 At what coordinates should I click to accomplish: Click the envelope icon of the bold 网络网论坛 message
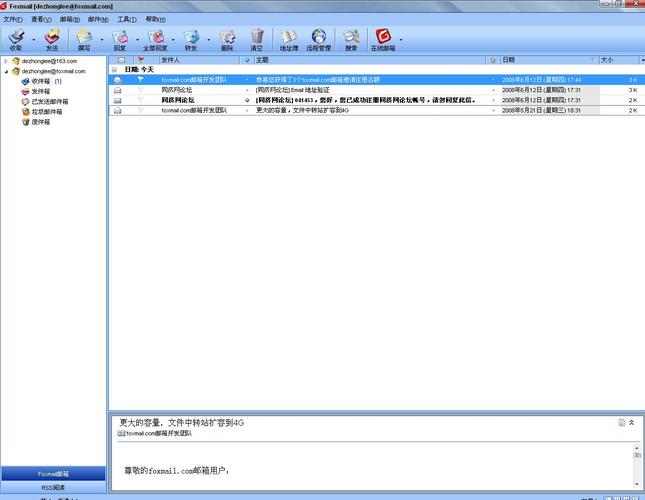(x=118, y=100)
